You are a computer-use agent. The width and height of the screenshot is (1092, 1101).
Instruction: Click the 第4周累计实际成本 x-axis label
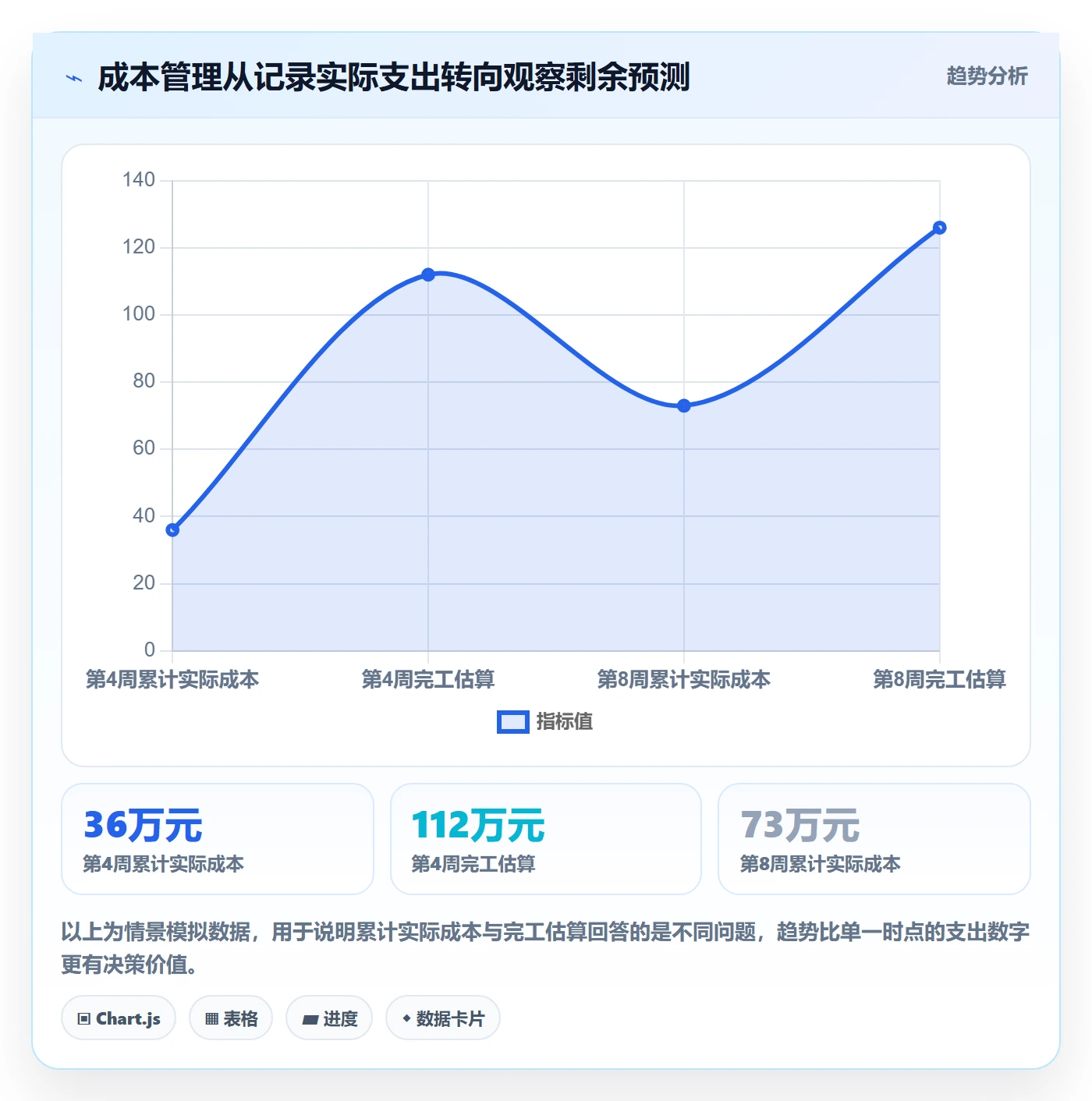click(x=172, y=679)
